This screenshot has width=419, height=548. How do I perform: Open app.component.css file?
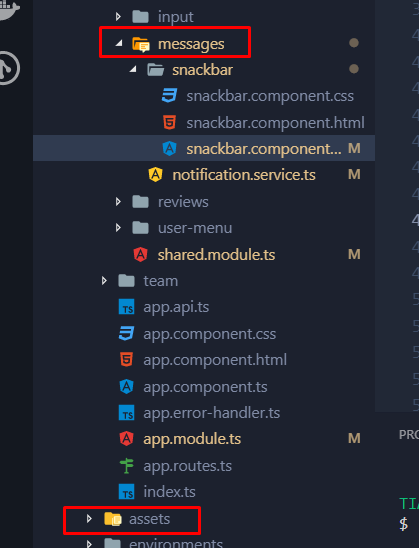coord(210,334)
